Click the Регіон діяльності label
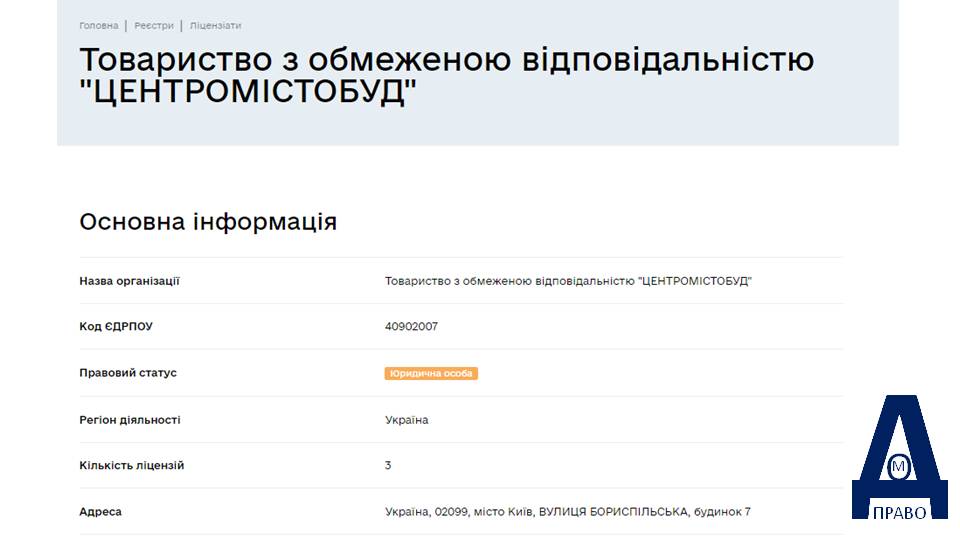The image size is (960, 540). (x=130, y=420)
